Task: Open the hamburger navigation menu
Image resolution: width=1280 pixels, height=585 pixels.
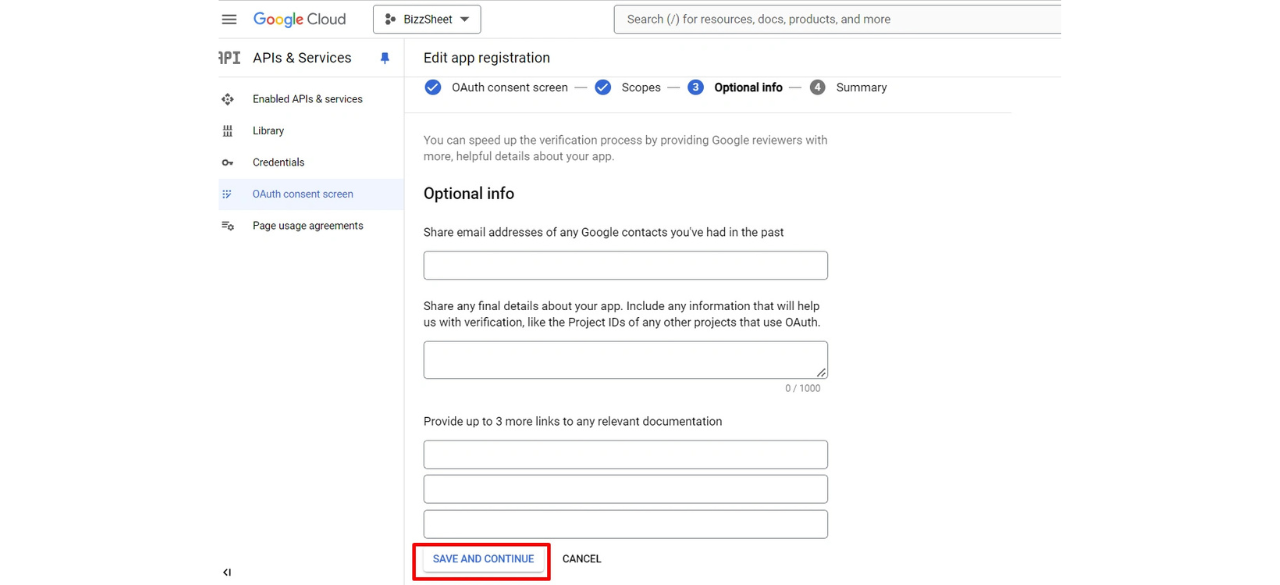Action: point(229,19)
